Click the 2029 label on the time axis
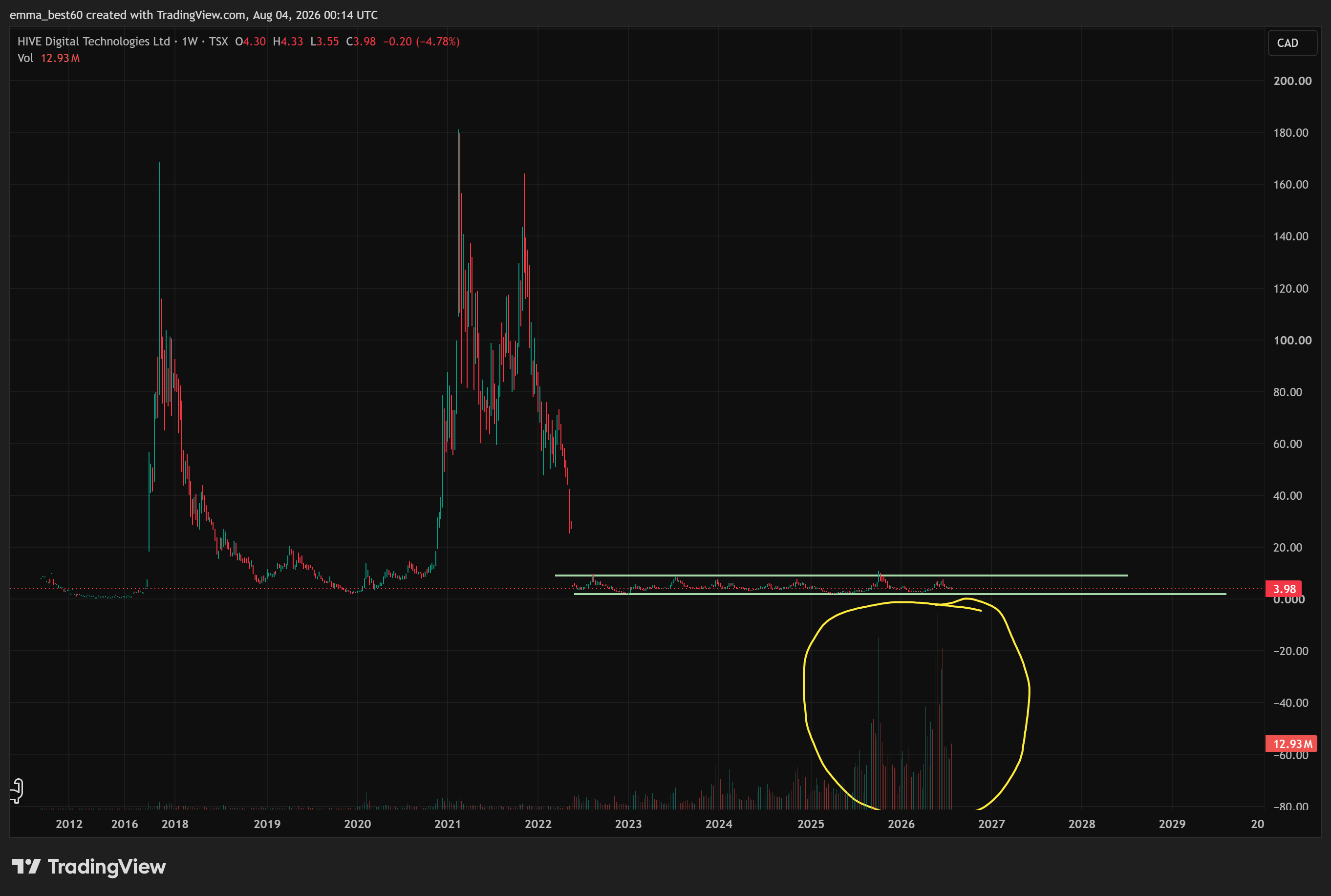The width and height of the screenshot is (1331, 896). click(x=1172, y=823)
